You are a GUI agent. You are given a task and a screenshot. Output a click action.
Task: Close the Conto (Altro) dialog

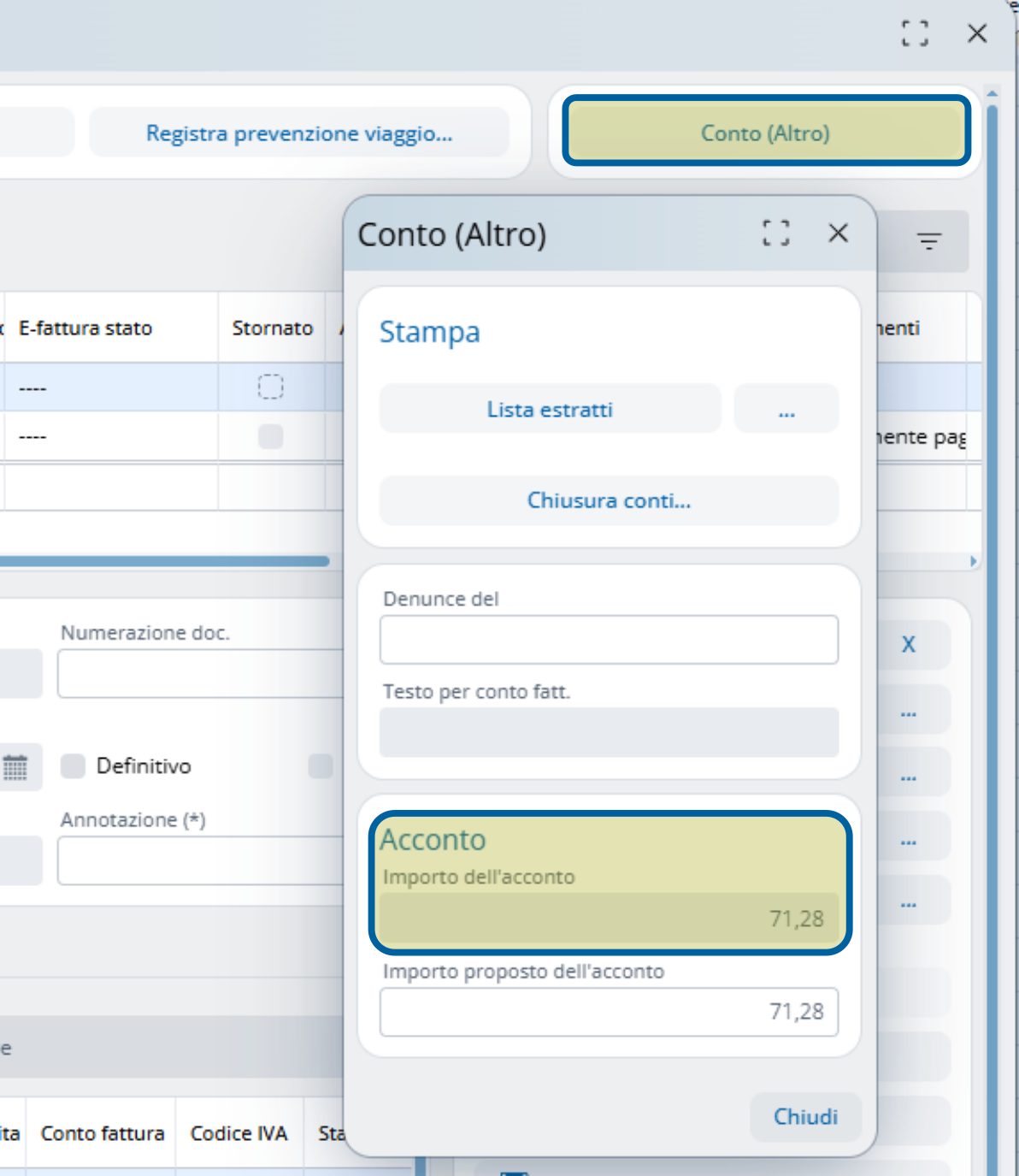pyautogui.click(x=838, y=233)
